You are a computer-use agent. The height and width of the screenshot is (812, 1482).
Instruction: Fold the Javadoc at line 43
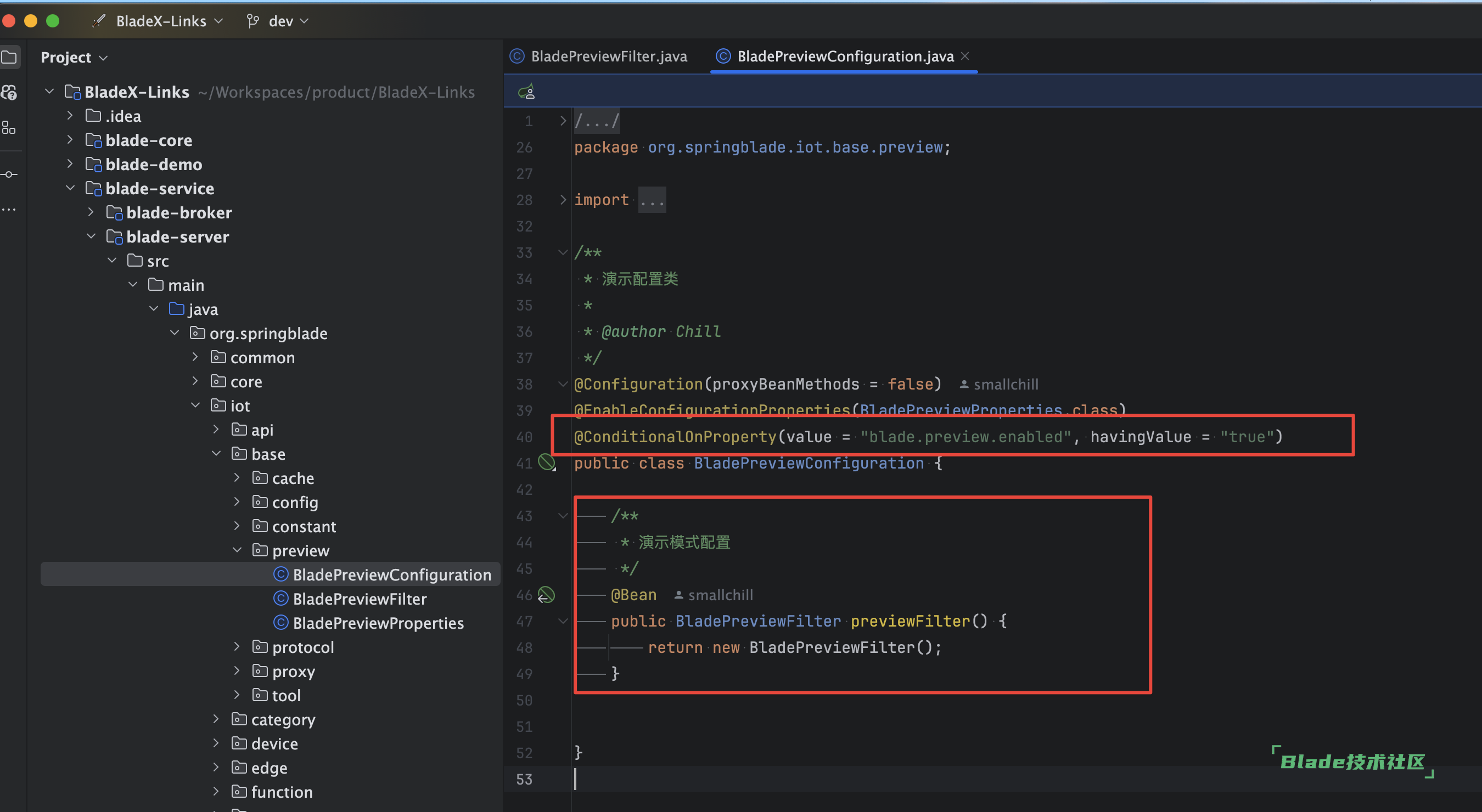click(x=563, y=516)
